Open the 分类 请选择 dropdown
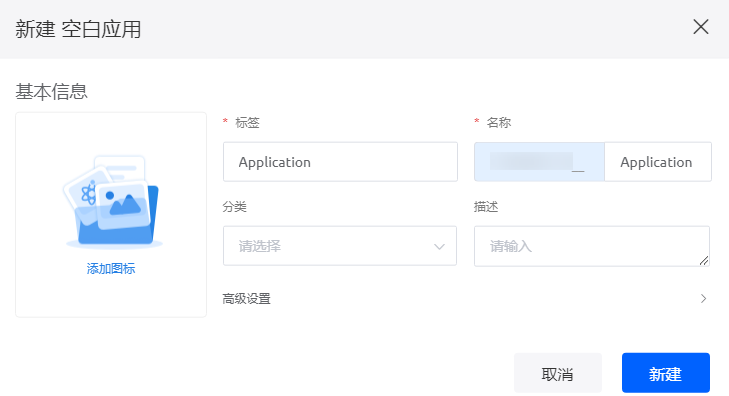 click(340, 246)
